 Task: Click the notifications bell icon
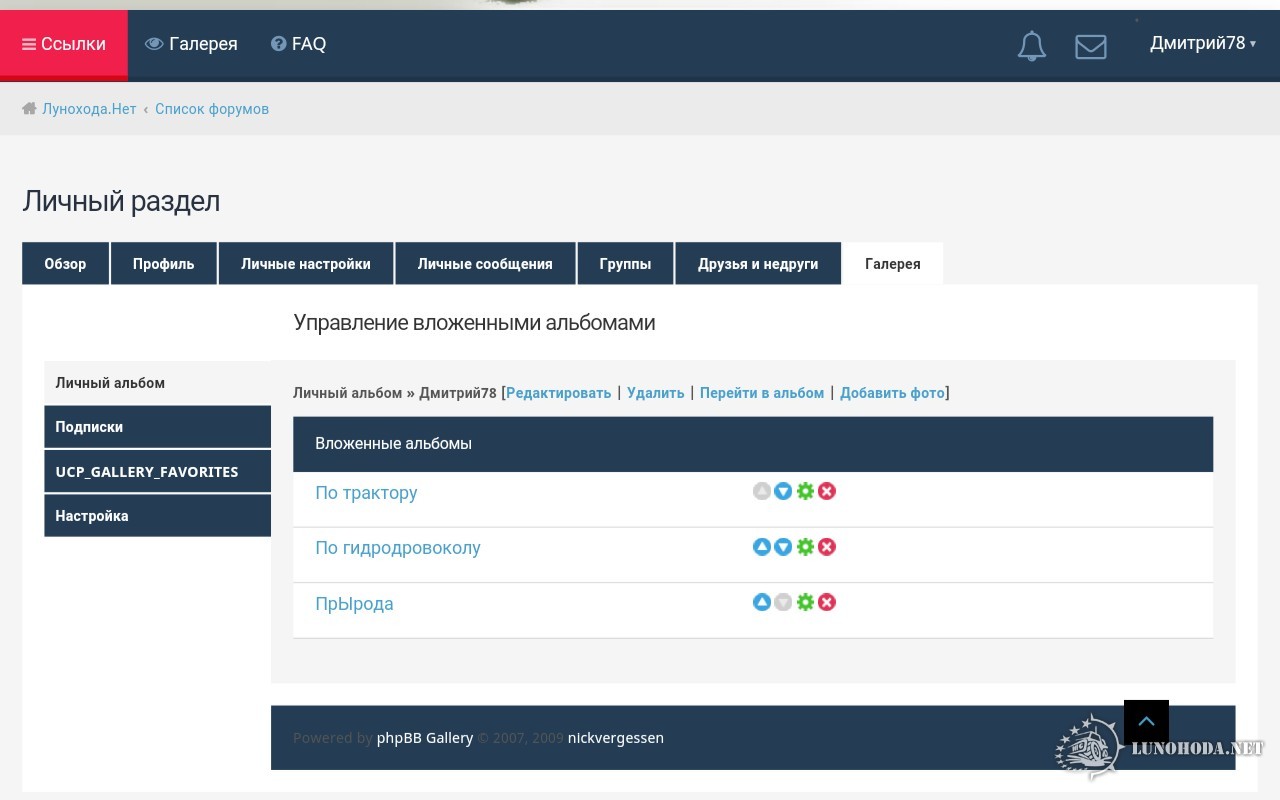click(x=1031, y=46)
